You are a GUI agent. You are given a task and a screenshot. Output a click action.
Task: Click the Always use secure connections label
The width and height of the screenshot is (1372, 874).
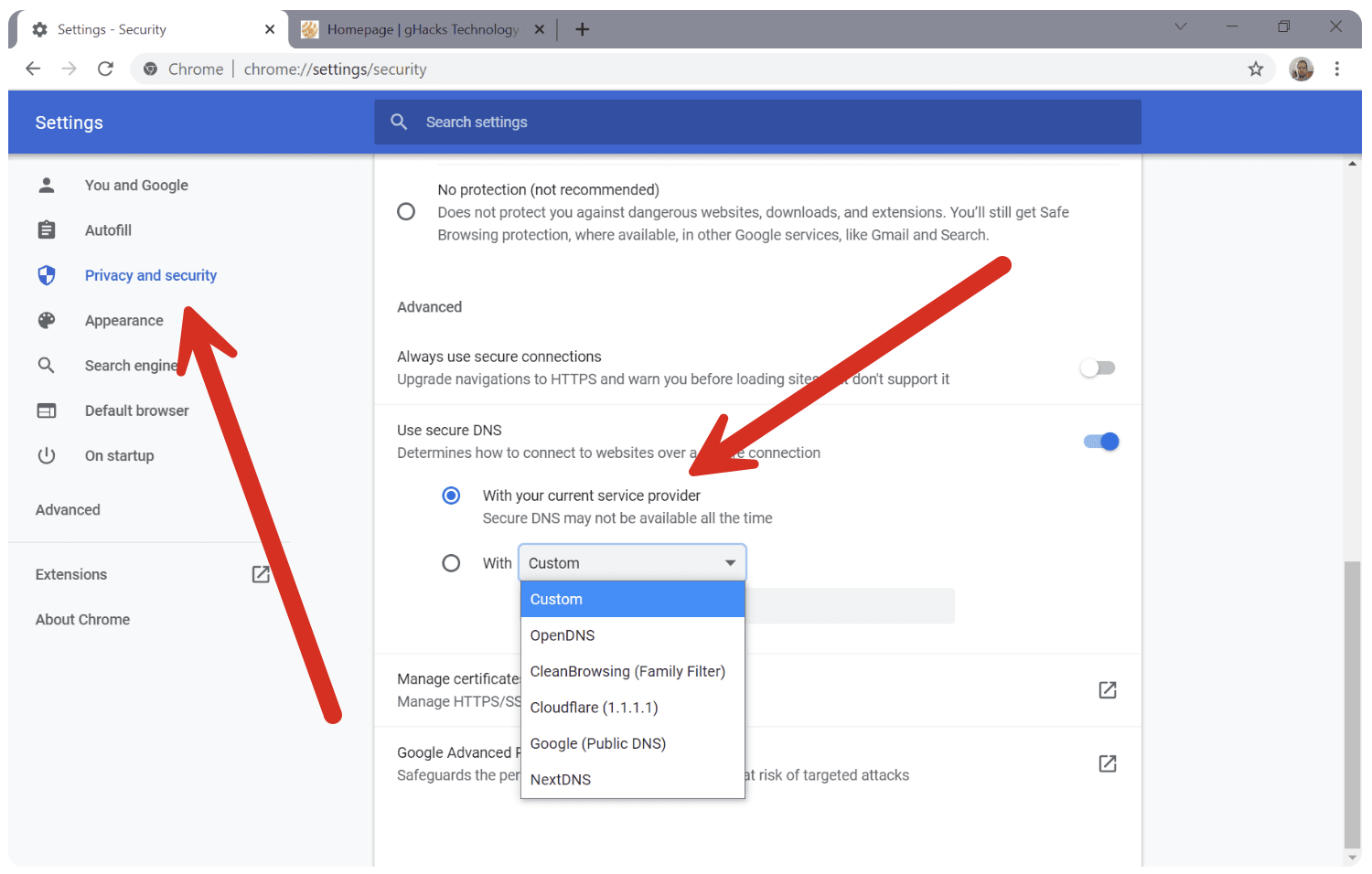(499, 357)
